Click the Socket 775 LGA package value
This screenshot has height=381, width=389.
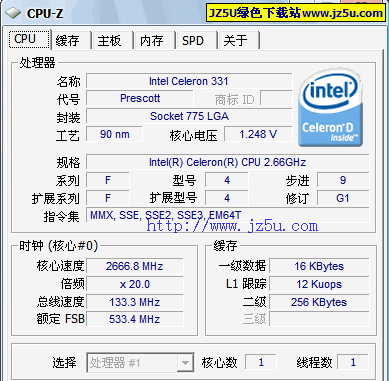[x=189, y=116]
